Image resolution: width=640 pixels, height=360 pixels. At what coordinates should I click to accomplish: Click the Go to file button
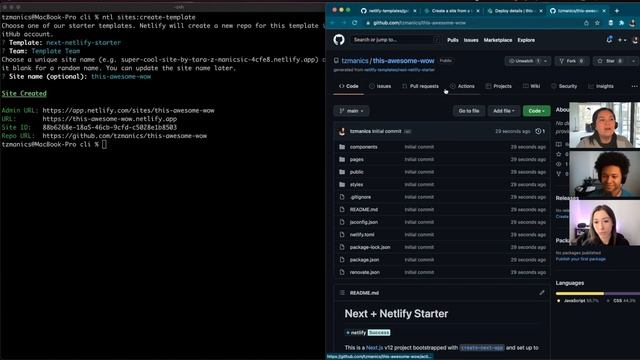tap(469, 111)
